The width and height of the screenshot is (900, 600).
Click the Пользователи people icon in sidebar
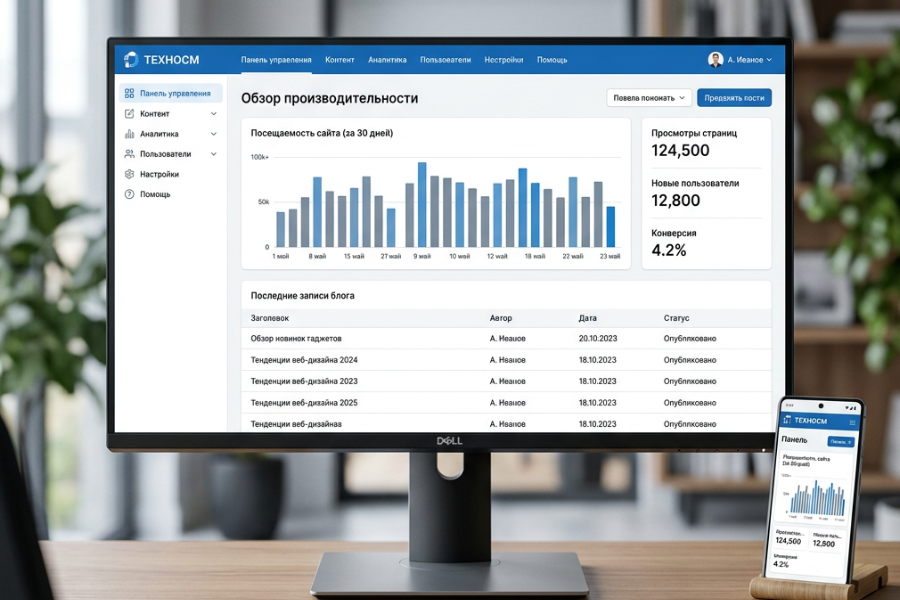coord(129,154)
